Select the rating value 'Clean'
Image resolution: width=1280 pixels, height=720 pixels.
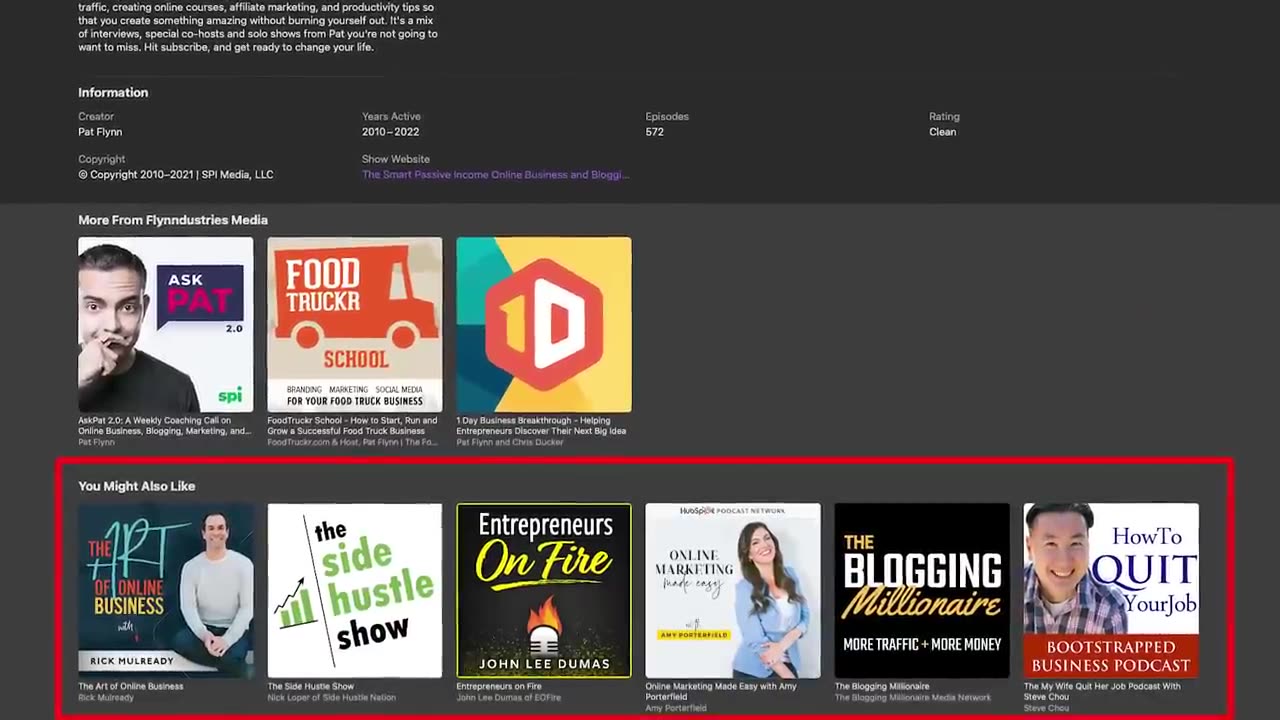pos(942,132)
